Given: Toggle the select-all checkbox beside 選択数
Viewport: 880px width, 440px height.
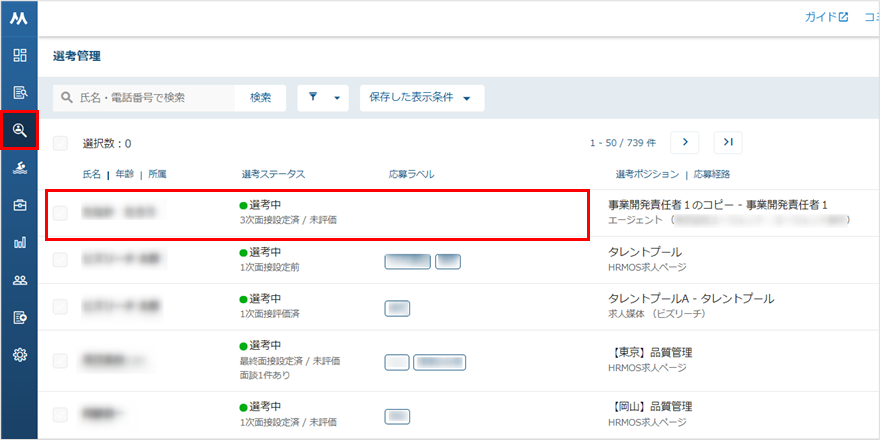Looking at the screenshot, I should pyautogui.click(x=60, y=144).
